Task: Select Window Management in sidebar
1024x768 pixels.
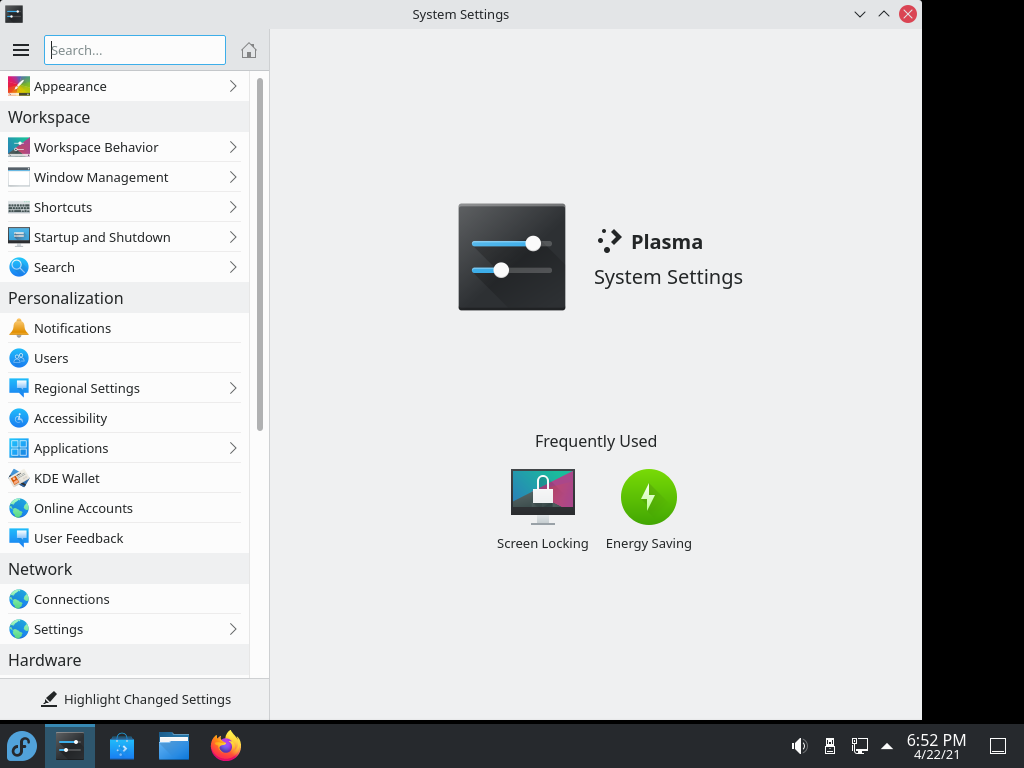Action: click(x=124, y=177)
